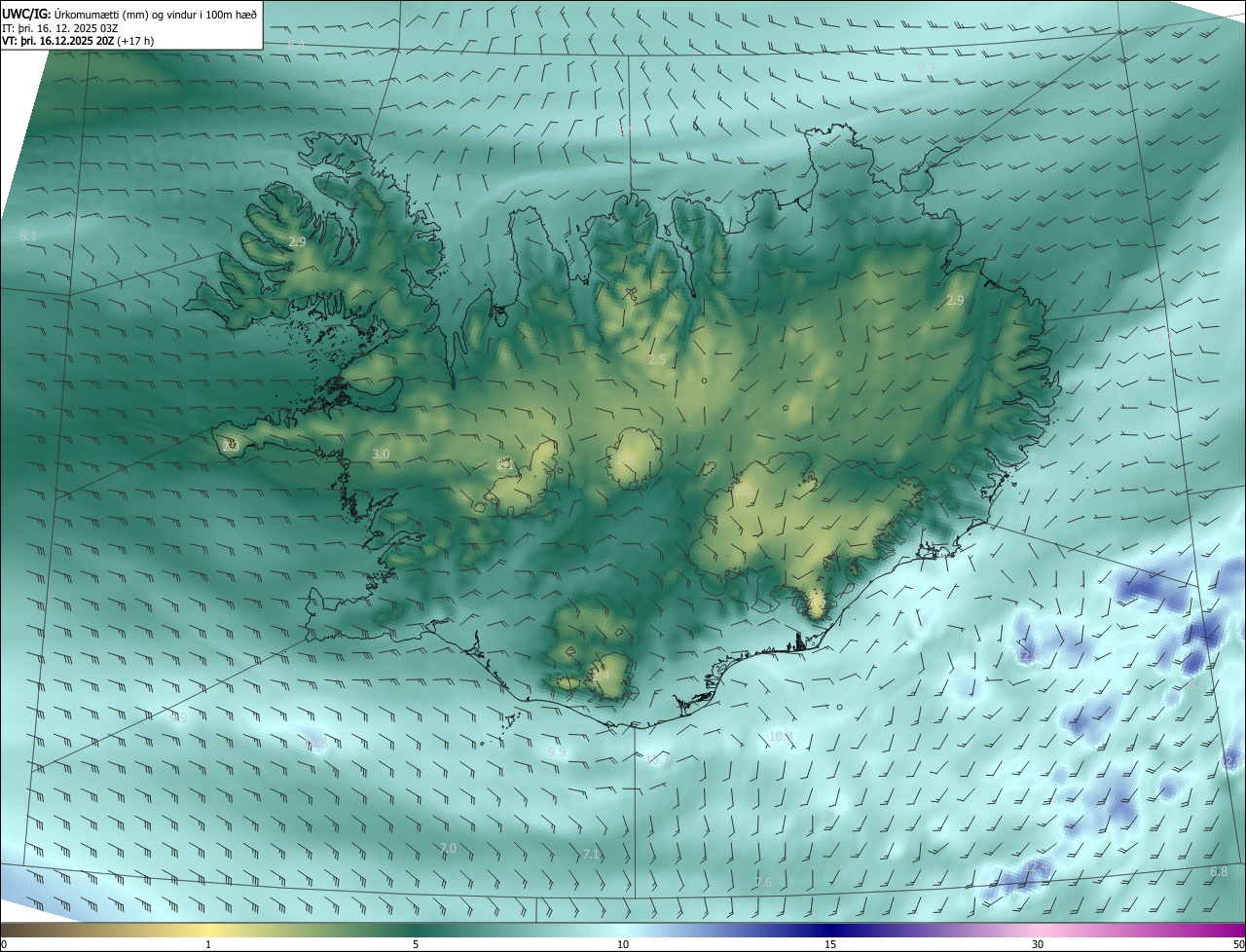This screenshot has width=1246, height=952.
Task: Click the 7.6 value on the map
Action: 763,883
